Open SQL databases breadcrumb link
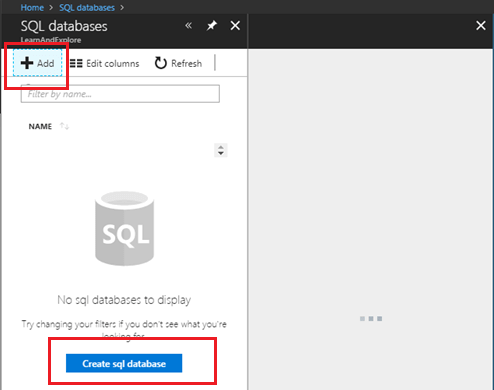Screen dimensions: 494x390 (87, 8)
